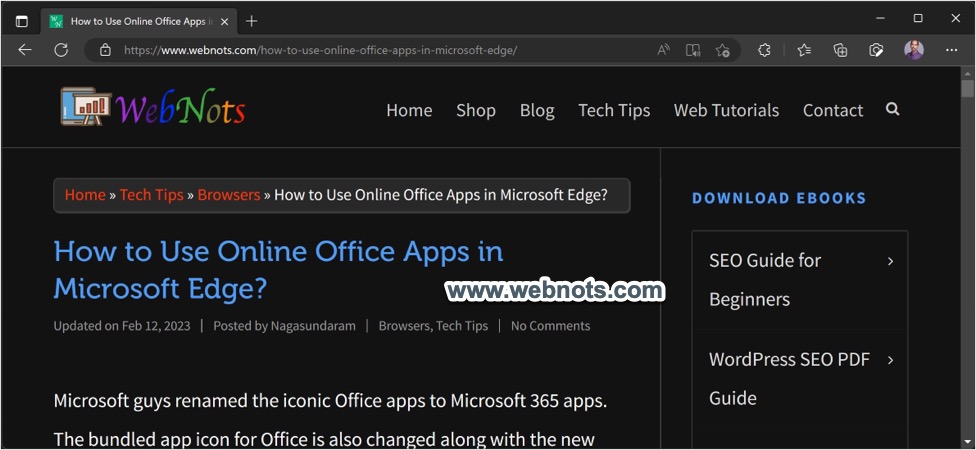
Task: Open the Edge profile avatar
Action: tap(914, 50)
